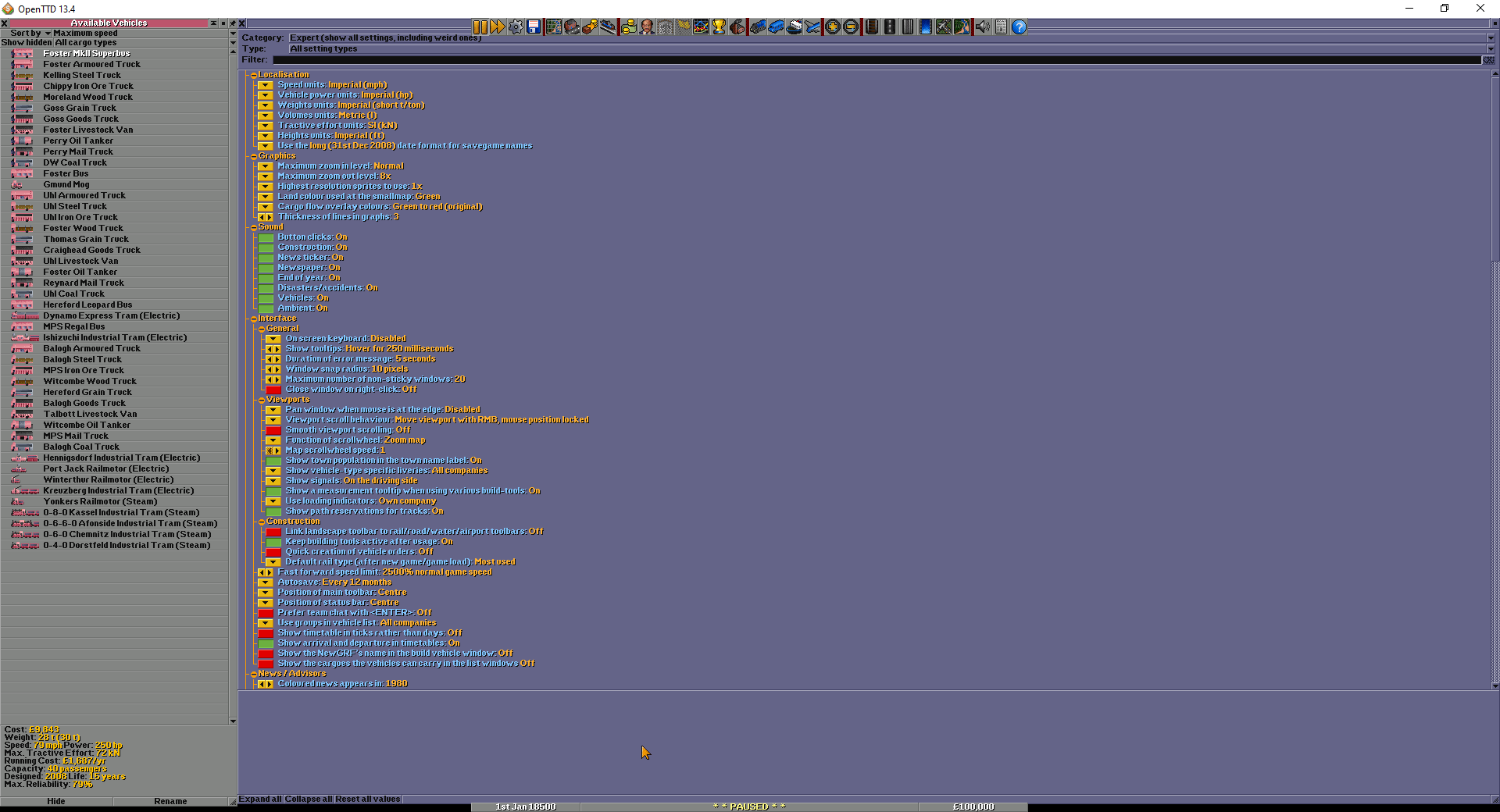
Task: Open the Maximum zoom in level dropdown
Action: (266, 166)
